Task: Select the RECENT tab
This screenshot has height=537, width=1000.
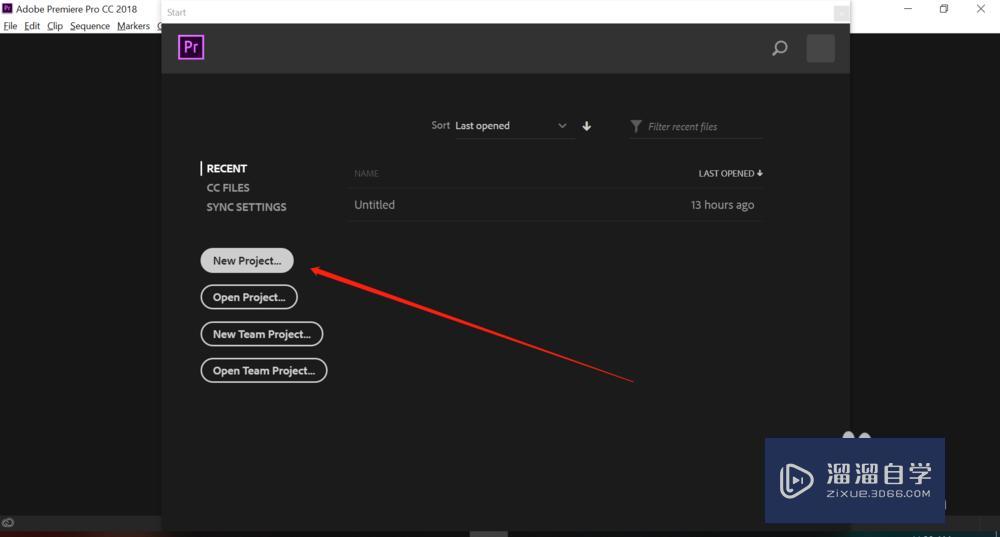Action: pos(226,168)
